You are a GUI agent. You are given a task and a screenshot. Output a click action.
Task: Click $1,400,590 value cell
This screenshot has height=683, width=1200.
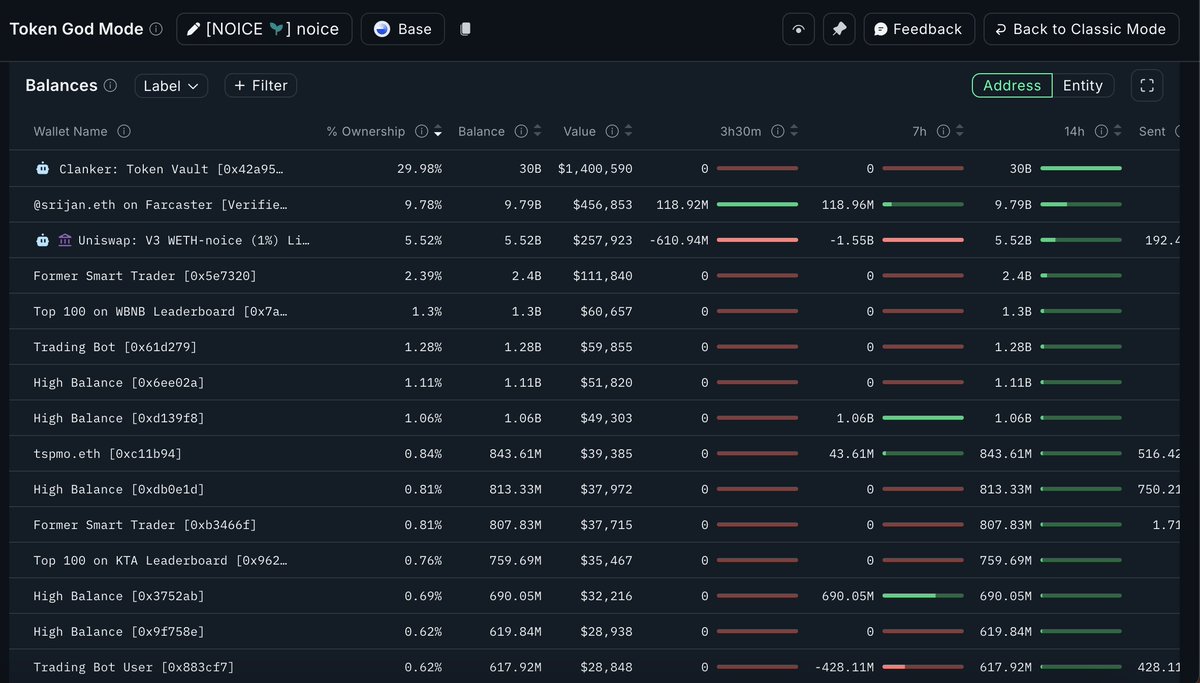pos(595,169)
